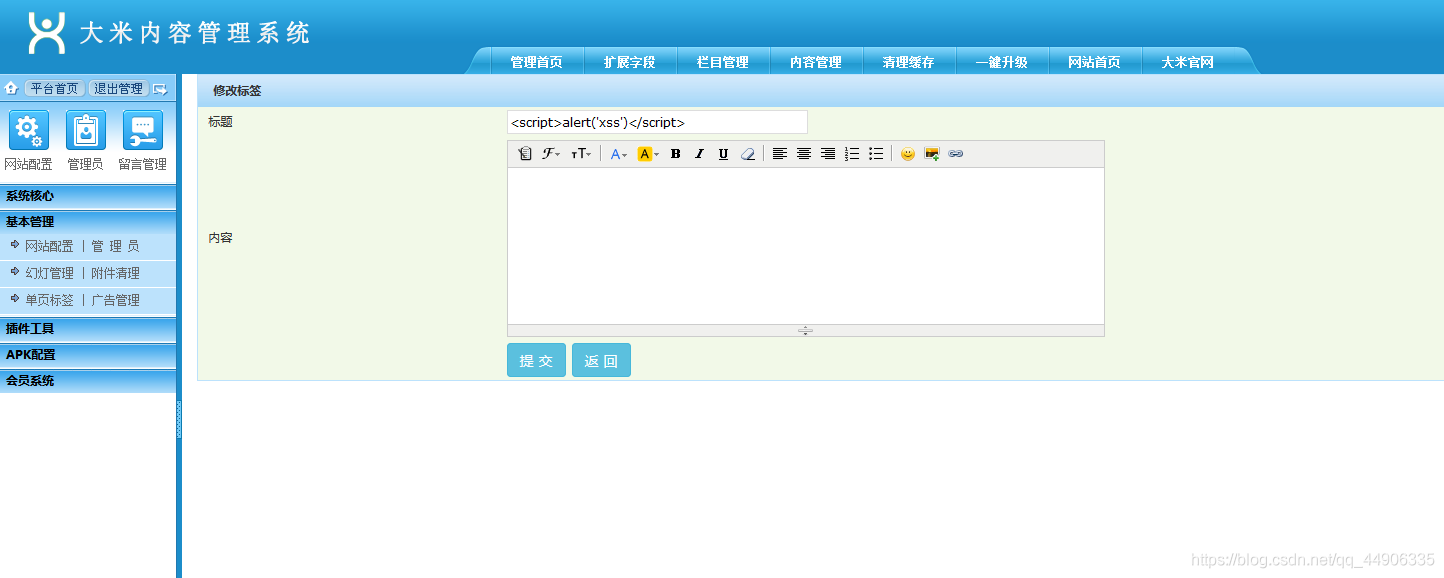Click the 一键升级 tab
The image size is (1444, 578).
click(x=1001, y=62)
